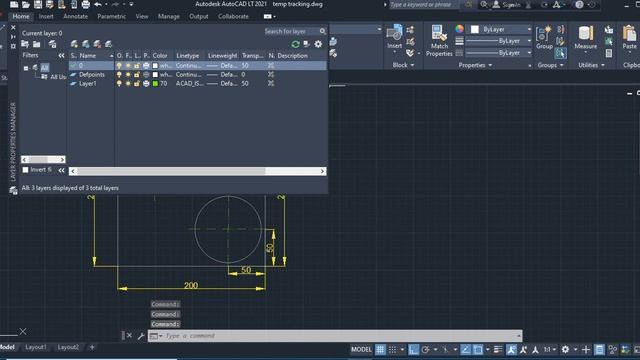Click the green color swatch of Layer1
Viewport: 640px width, 360px height.
coord(155,83)
